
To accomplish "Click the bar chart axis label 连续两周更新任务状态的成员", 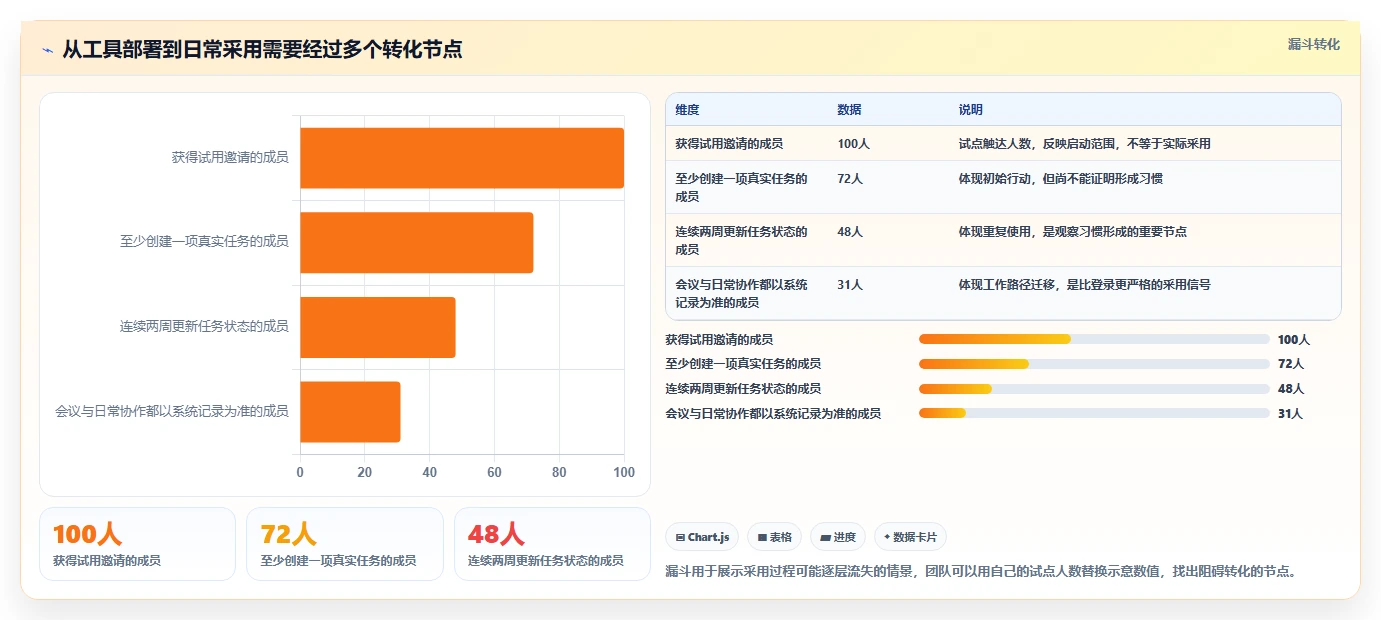I will point(204,326).
